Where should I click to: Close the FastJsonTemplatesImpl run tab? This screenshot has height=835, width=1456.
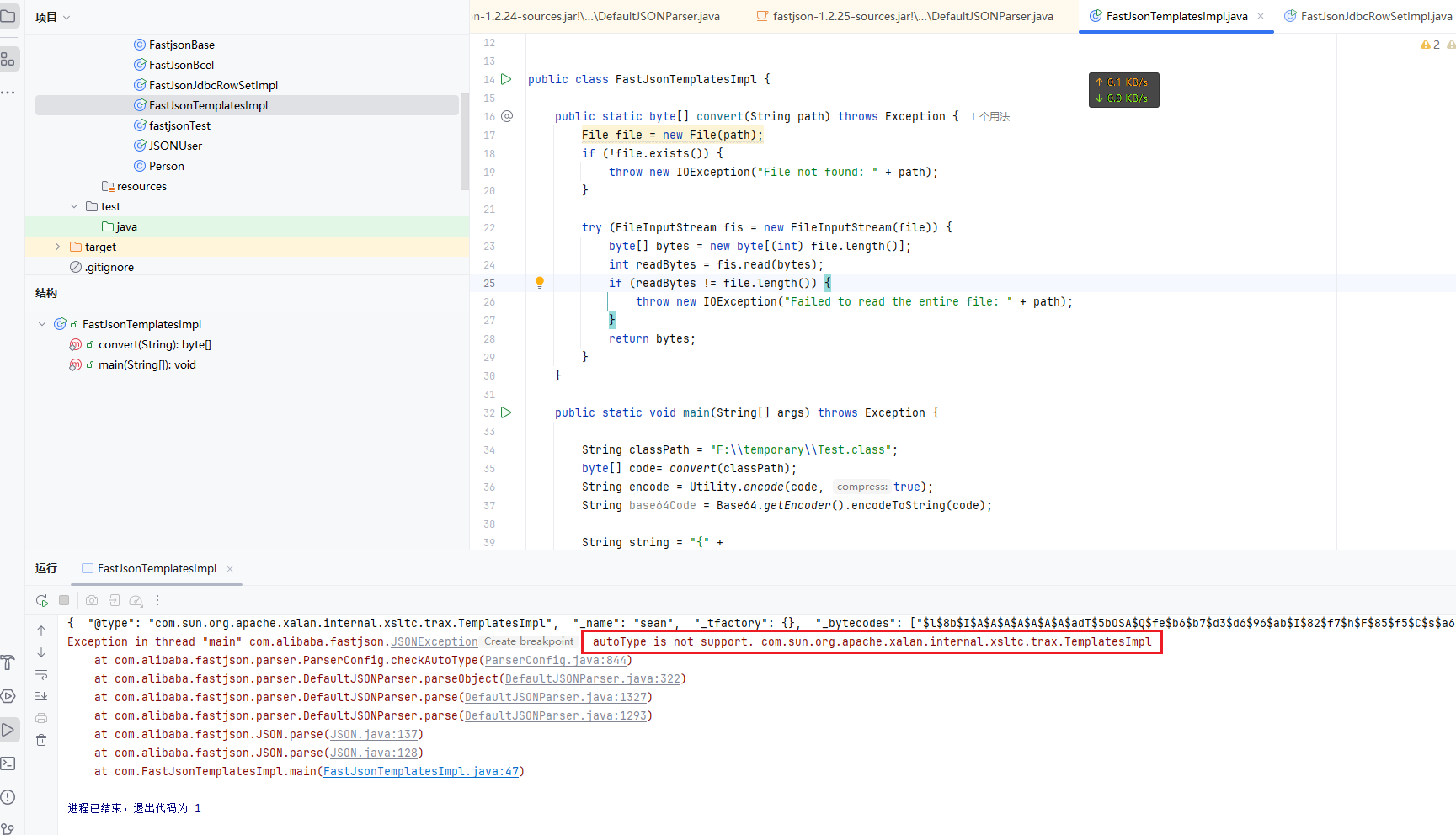tap(230, 569)
